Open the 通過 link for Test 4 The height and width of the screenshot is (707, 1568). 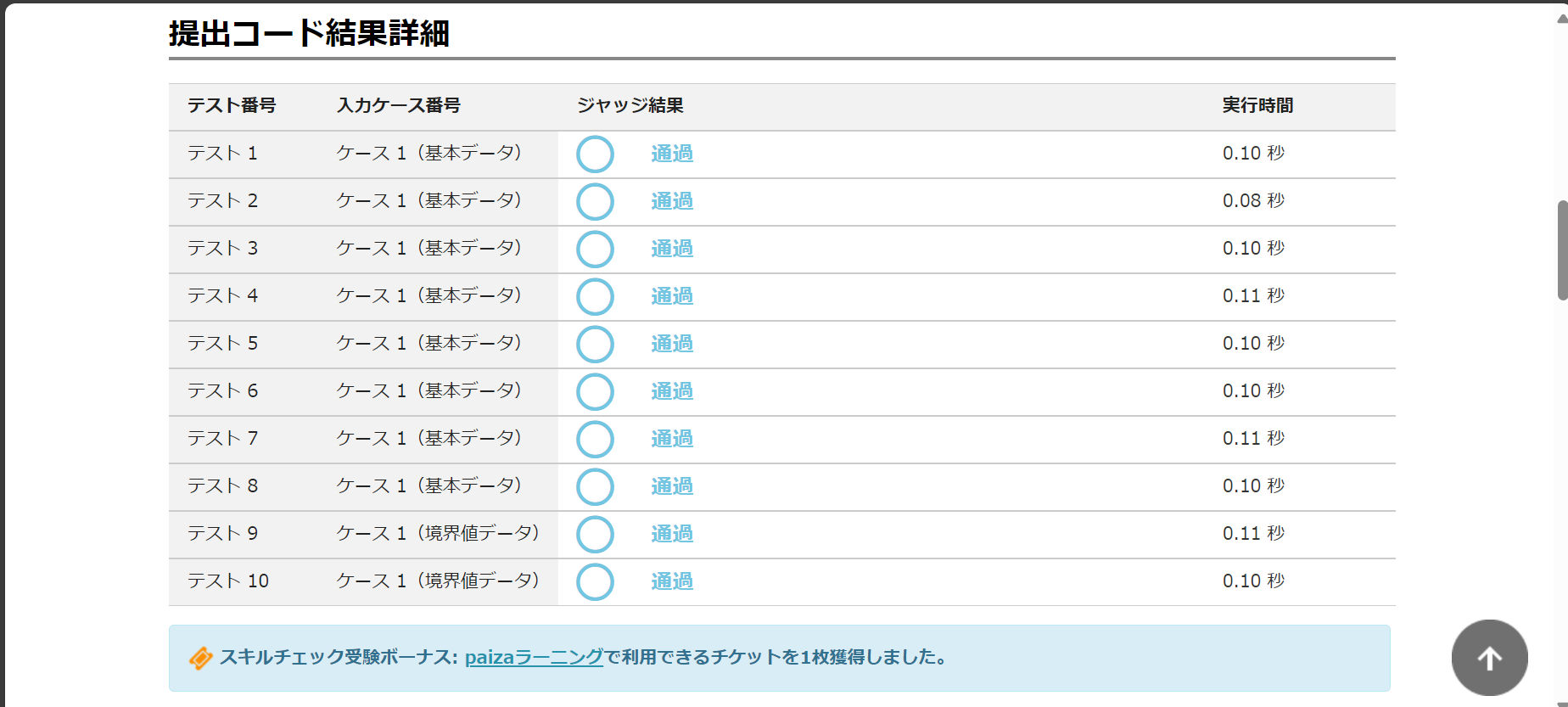(671, 296)
